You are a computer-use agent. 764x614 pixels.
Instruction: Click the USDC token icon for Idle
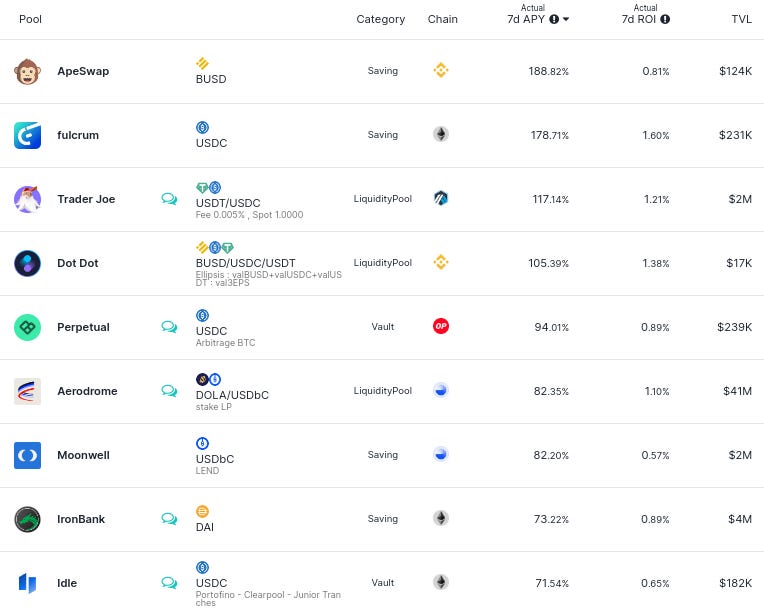click(x=202, y=568)
